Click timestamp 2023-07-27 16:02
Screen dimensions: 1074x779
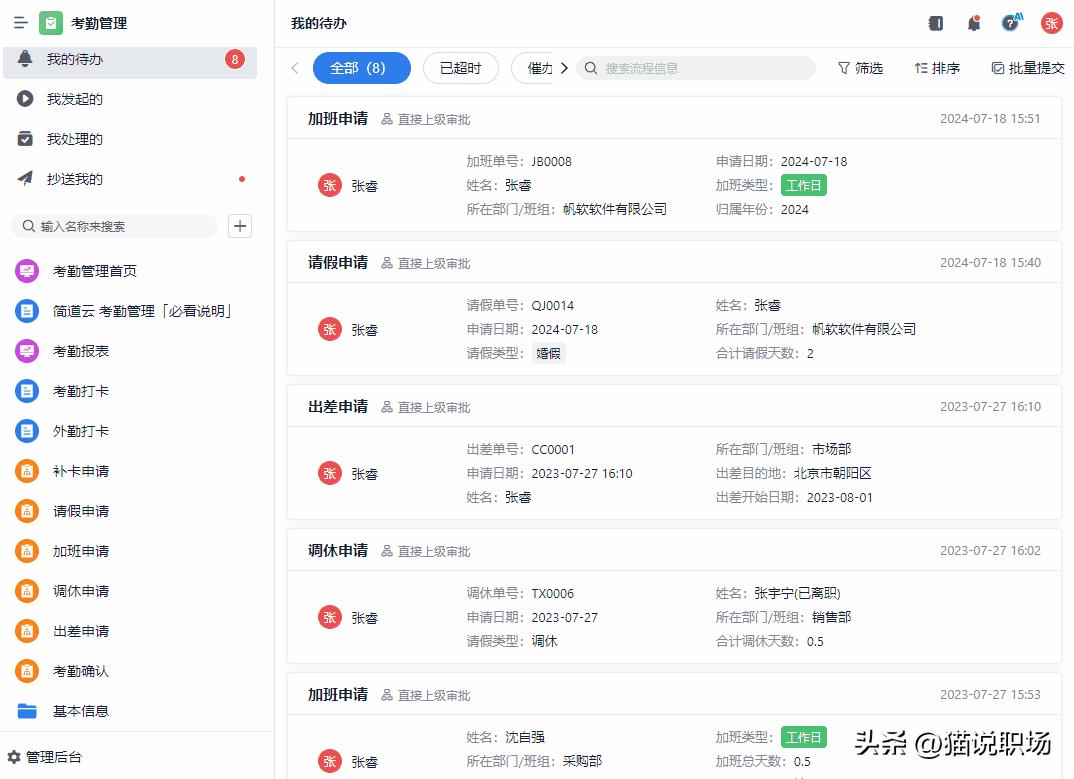pos(990,550)
